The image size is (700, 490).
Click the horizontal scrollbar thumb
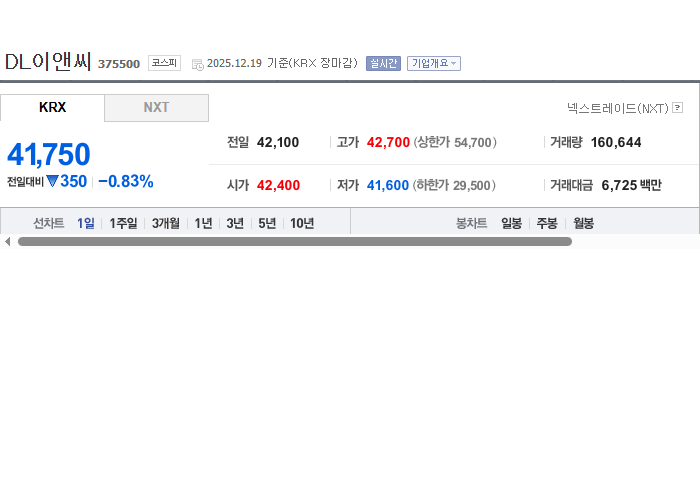(x=295, y=241)
